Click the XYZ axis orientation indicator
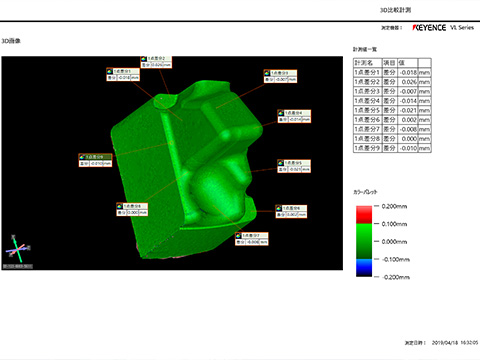Screen dimensions: 480x360 tap(18, 248)
